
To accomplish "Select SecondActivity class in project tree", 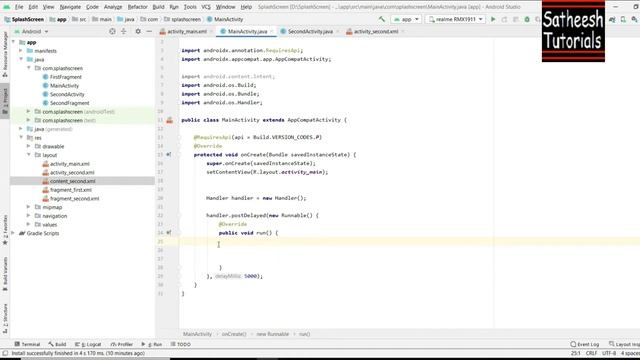I will point(67,94).
